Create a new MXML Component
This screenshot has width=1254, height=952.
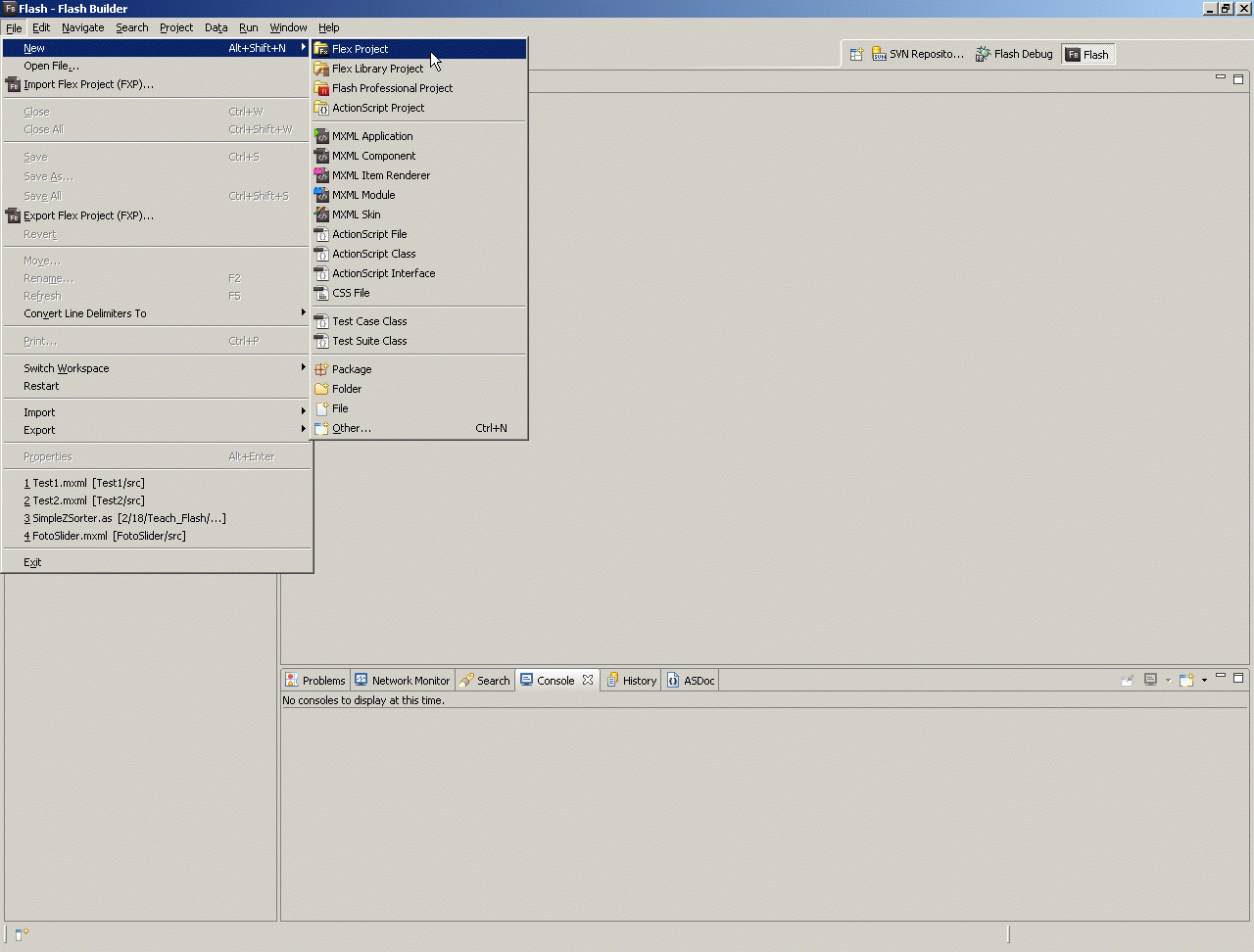pos(419,156)
